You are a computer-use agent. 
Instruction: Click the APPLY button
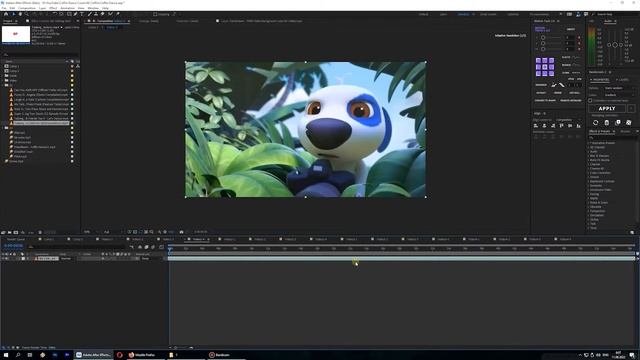pos(607,109)
